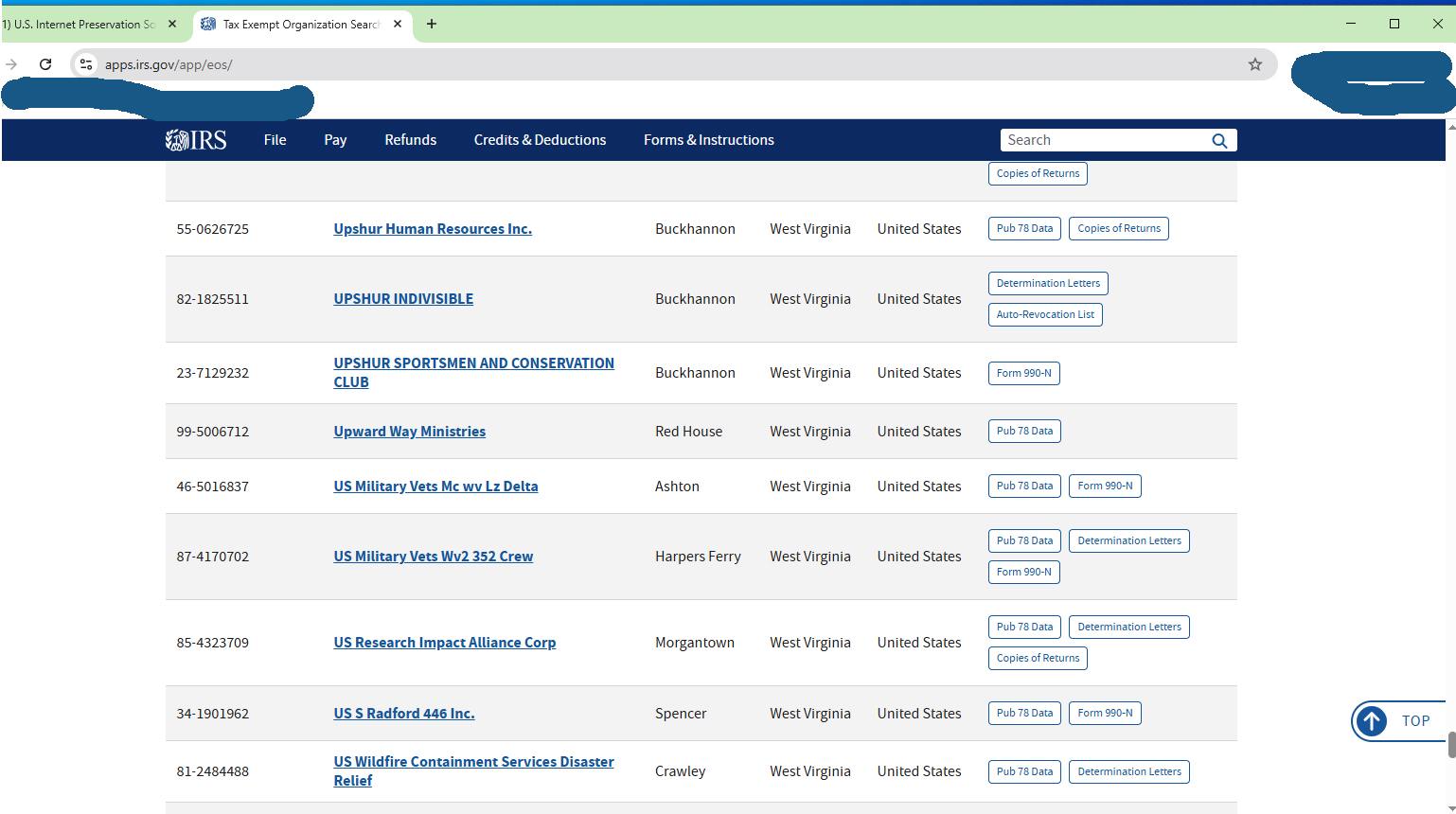
Task: Click Copies of Returns for Upshur Human Resources
Action: [1119, 229]
